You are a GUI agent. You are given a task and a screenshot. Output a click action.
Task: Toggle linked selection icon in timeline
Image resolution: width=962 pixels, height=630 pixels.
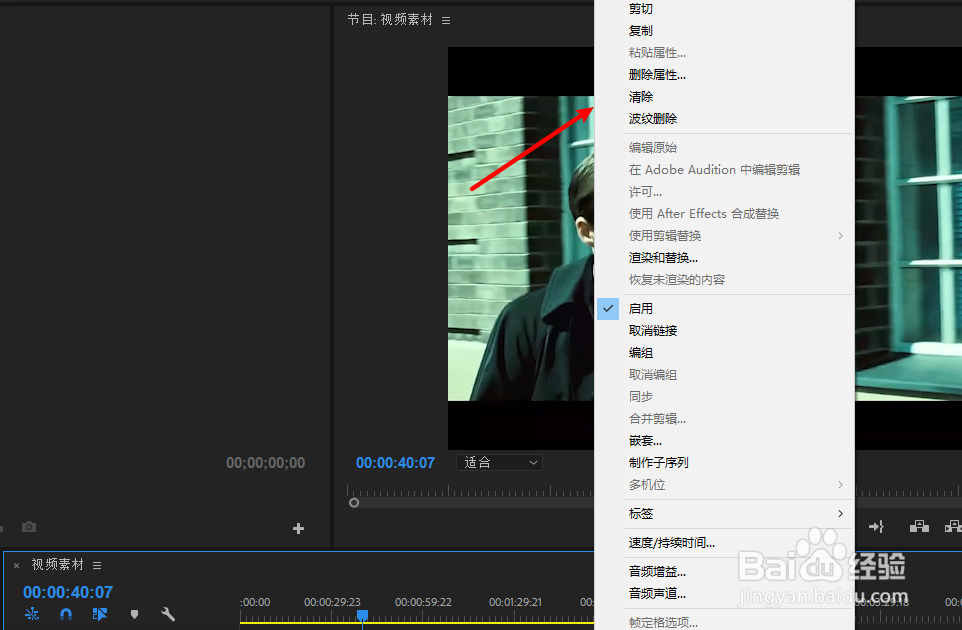[99, 613]
